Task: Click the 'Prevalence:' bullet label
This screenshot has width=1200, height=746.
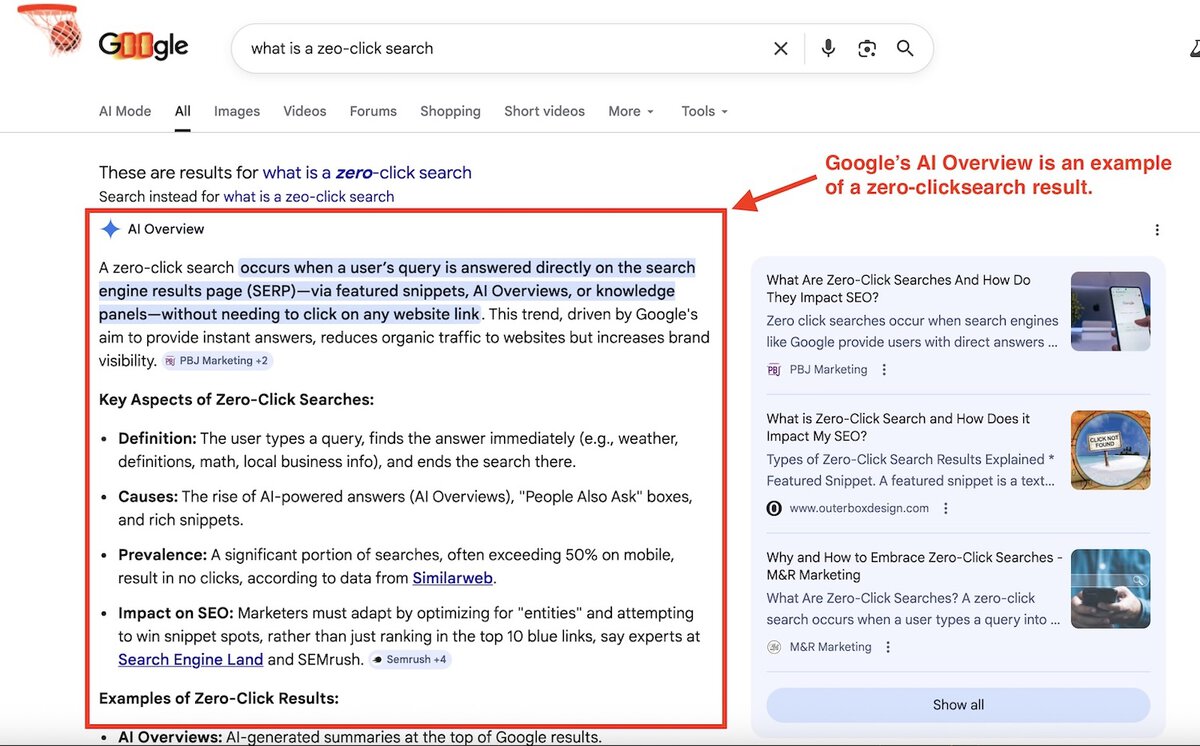Action: point(162,554)
